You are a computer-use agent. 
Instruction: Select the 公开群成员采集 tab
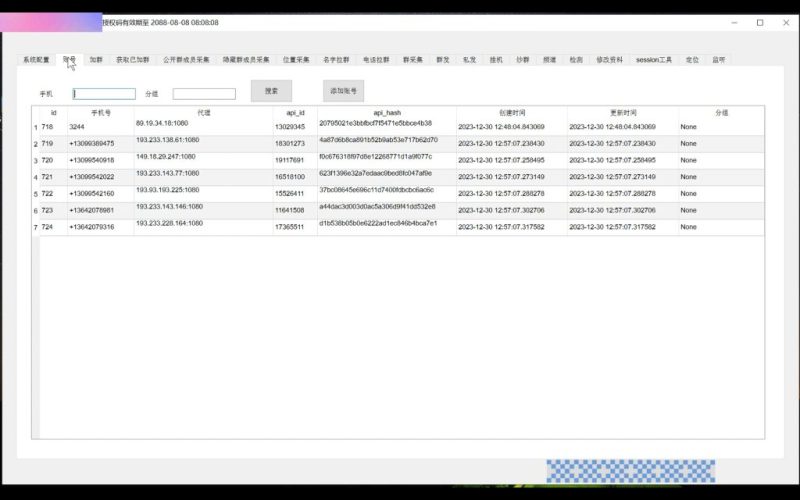tap(186, 60)
